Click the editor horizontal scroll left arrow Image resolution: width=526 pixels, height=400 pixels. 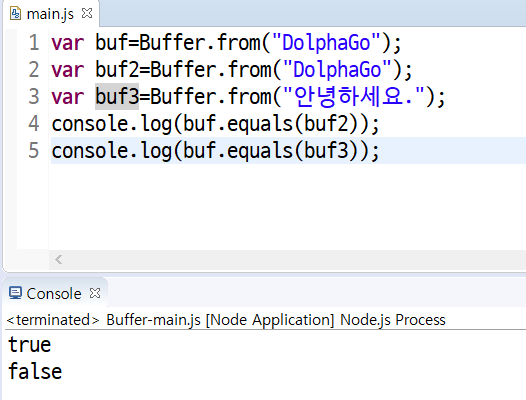click(59, 259)
